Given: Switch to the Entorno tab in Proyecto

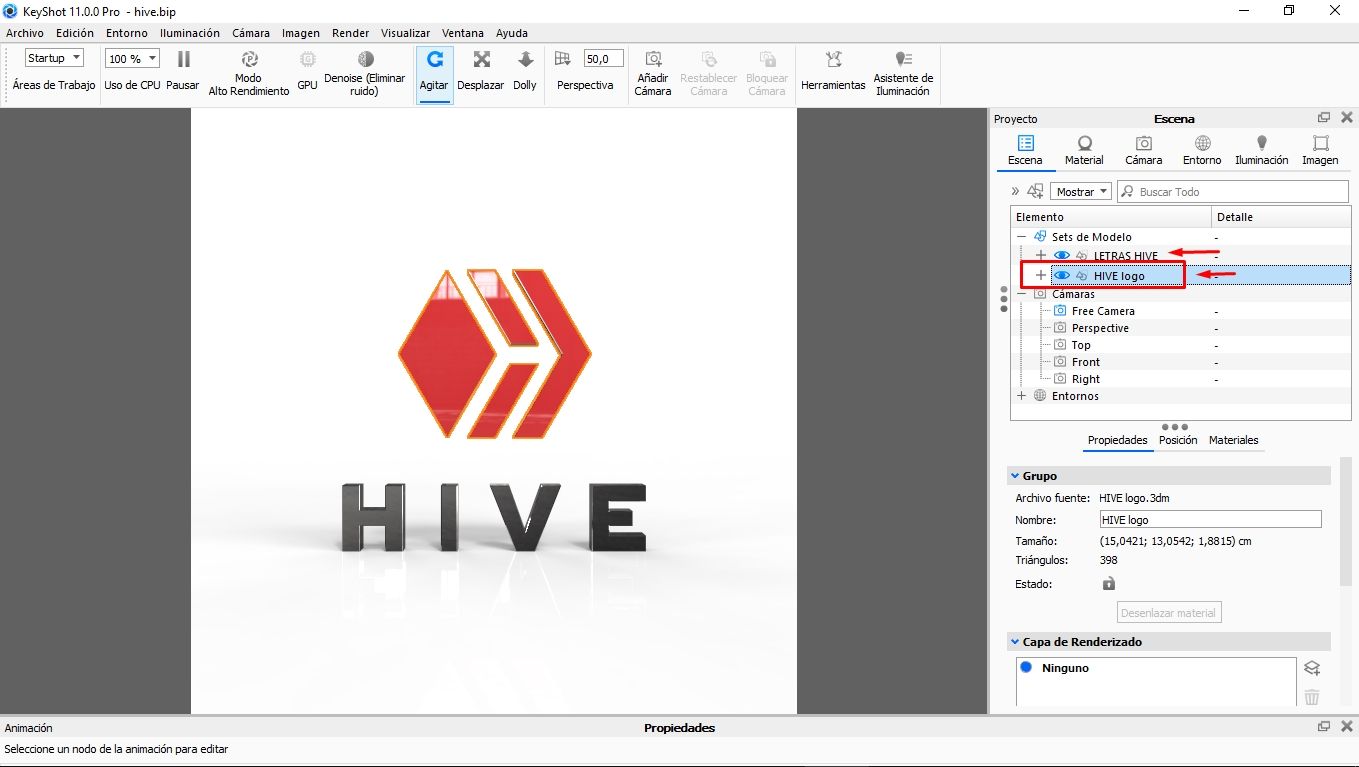Looking at the screenshot, I should pos(1202,150).
